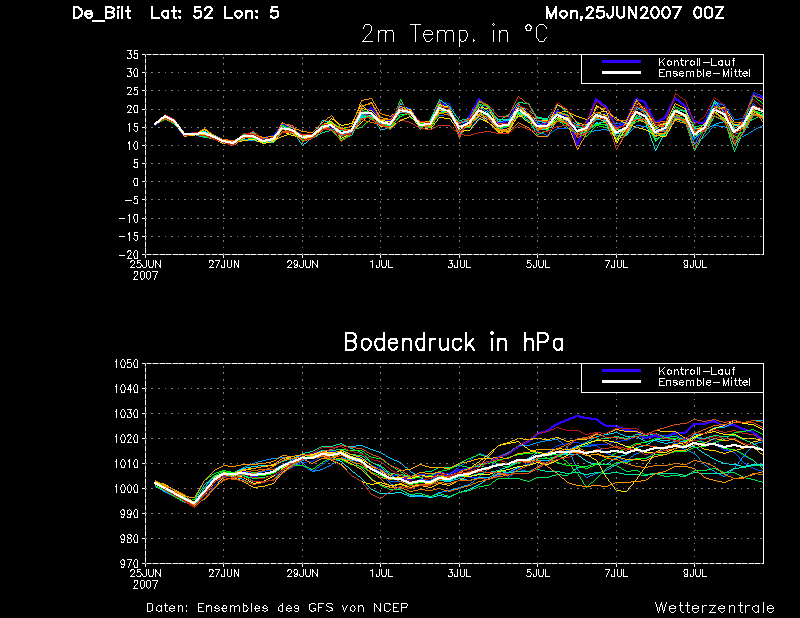The width and height of the screenshot is (800, 618).
Task: Select 27JUN on the temperature chart axis
Action: pos(224,264)
